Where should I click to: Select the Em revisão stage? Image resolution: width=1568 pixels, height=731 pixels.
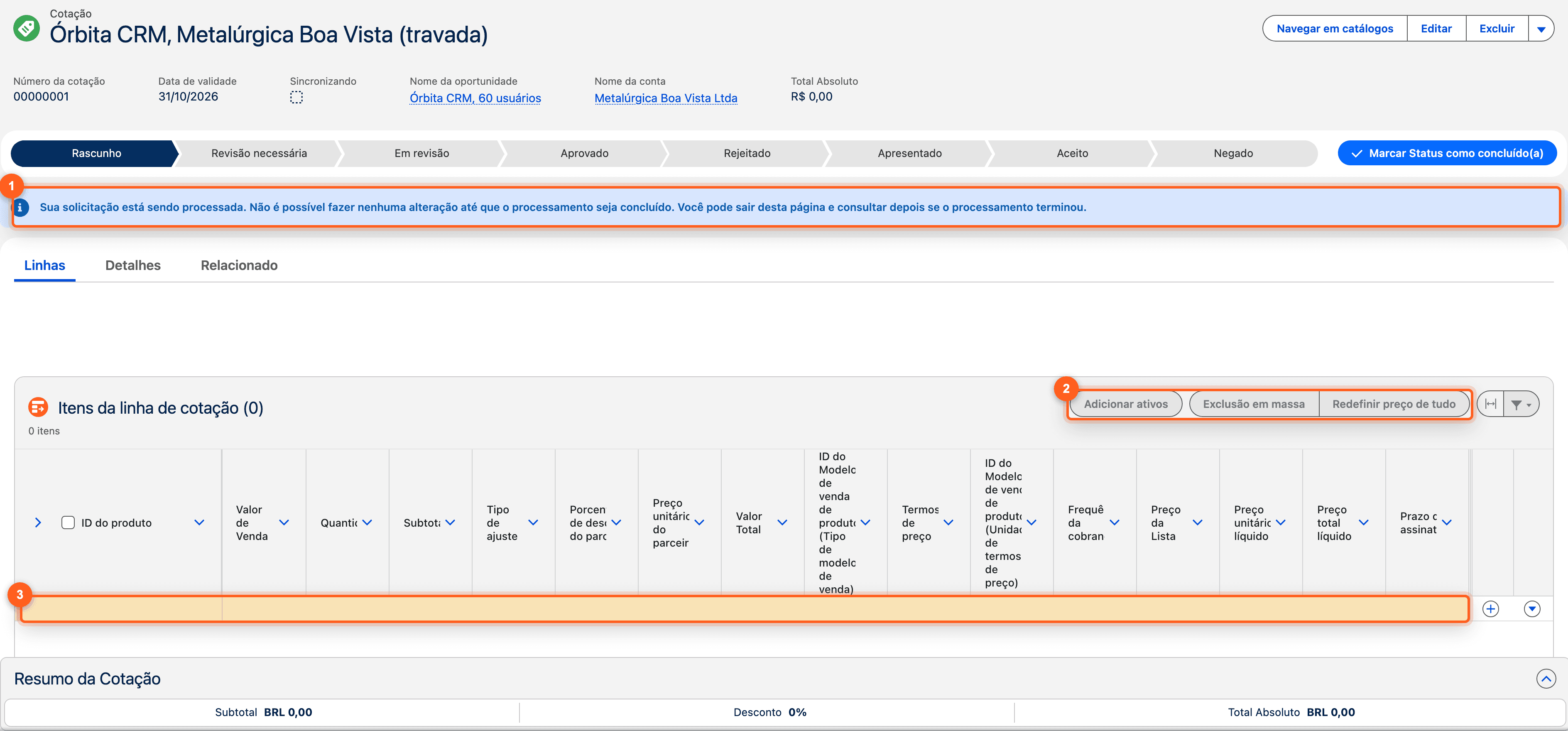tap(422, 153)
